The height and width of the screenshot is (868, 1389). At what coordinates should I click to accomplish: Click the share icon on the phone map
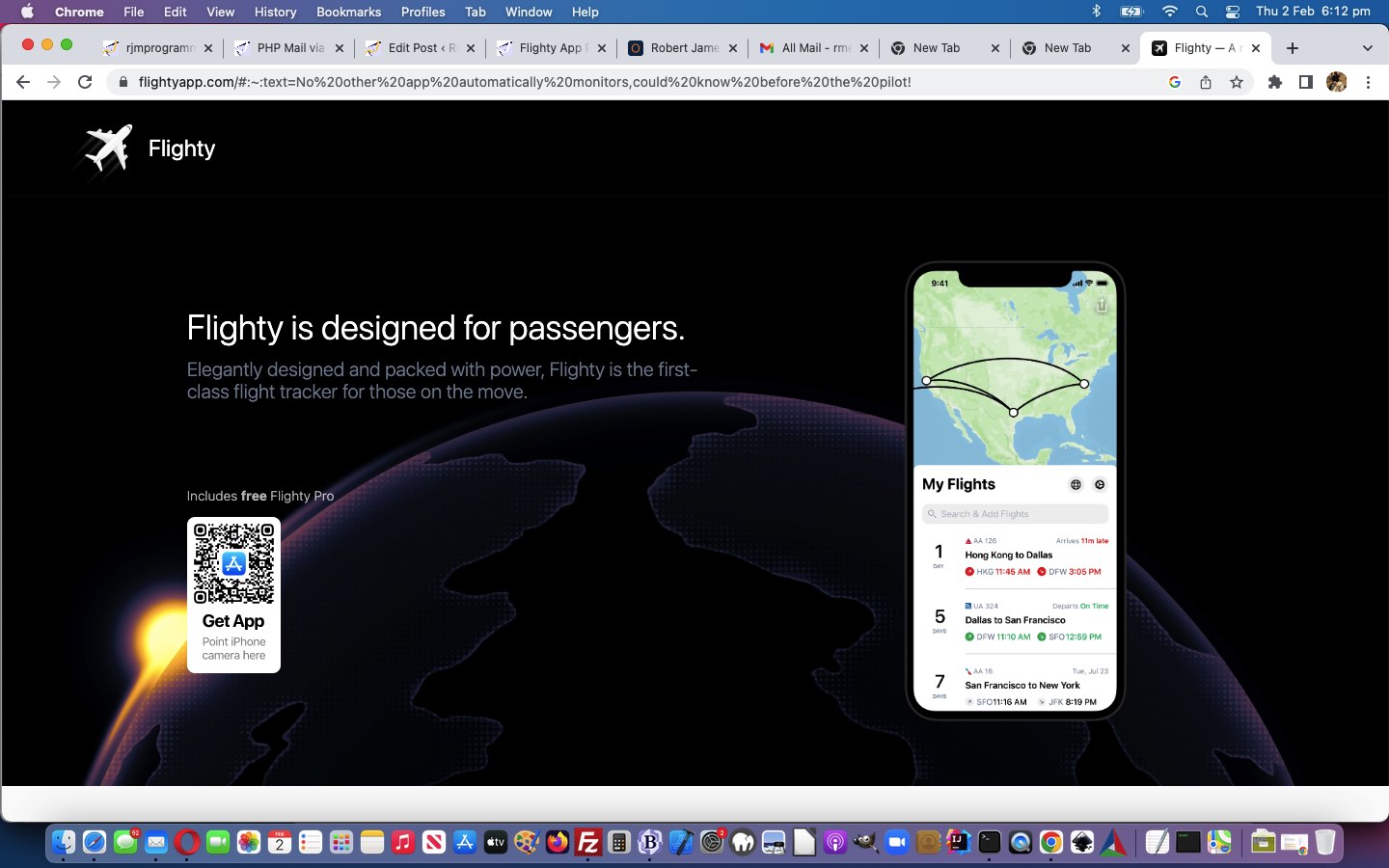[x=1101, y=306]
